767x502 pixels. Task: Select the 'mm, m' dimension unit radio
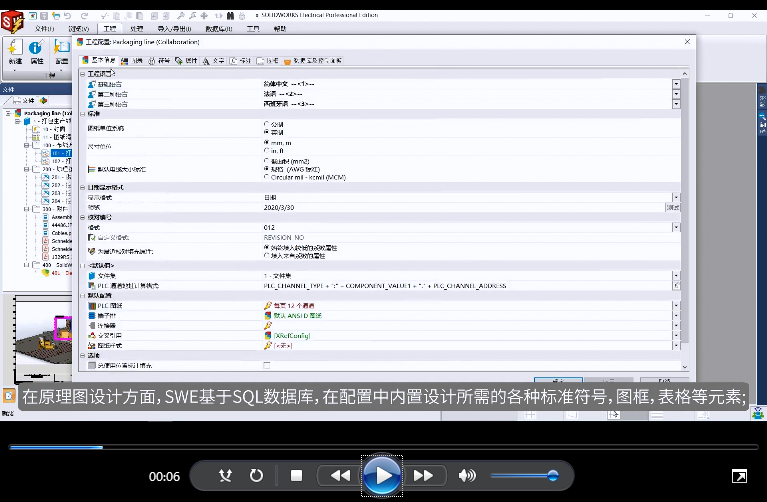(x=267, y=142)
